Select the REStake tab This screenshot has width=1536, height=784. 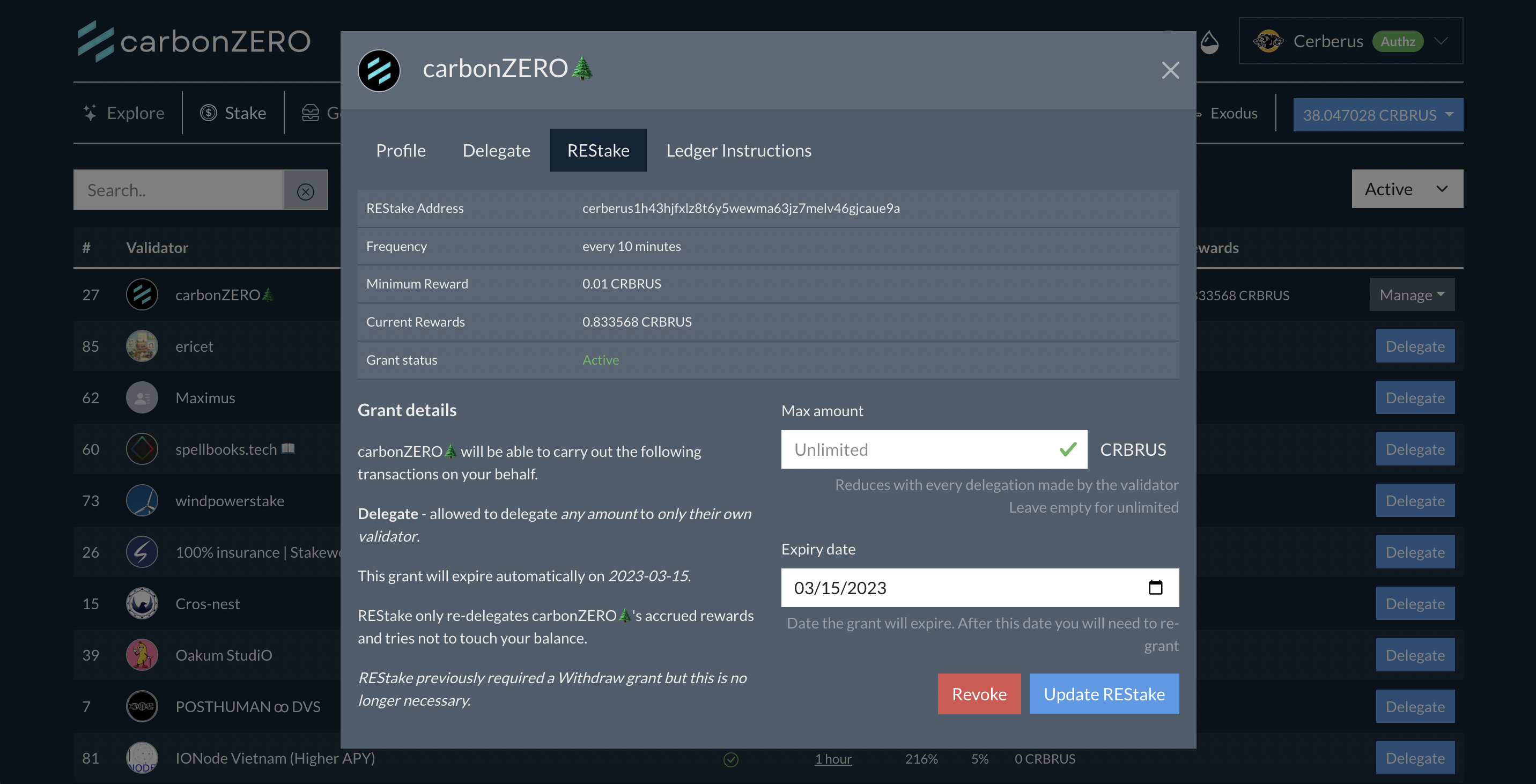pos(598,150)
